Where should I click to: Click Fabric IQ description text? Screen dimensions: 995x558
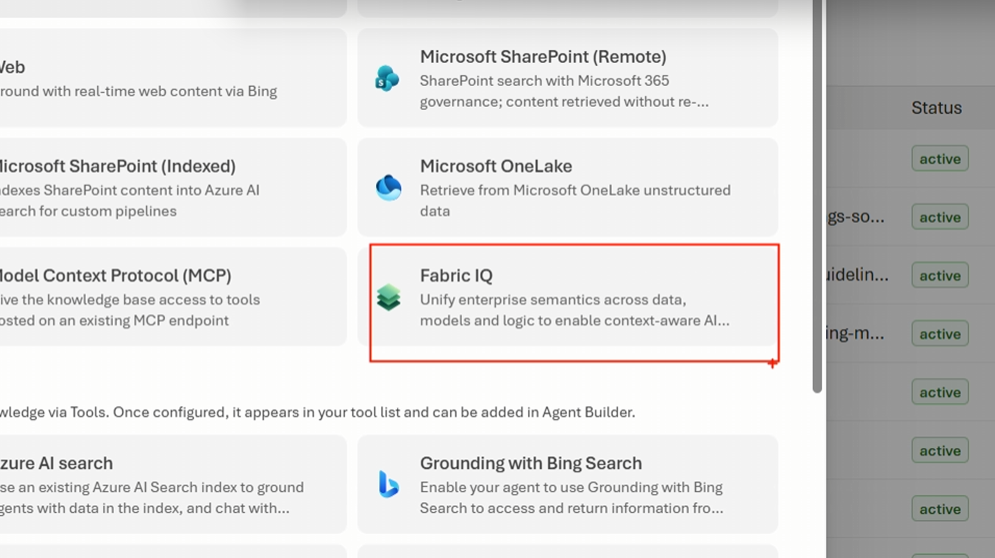574,310
